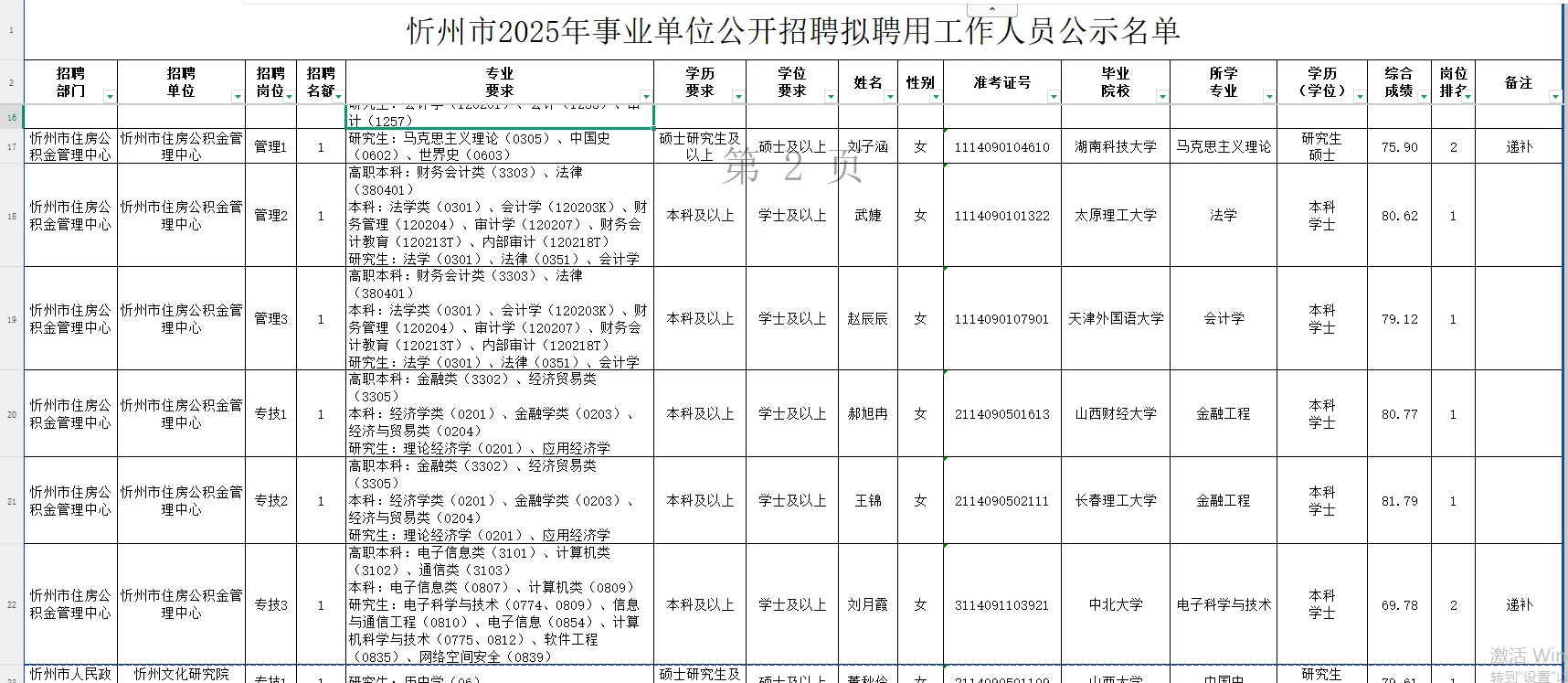Viewport: 1568px width, 683px height.
Task: Select row 16 via its row header
Action: pyautogui.click(x=12, y=117)
